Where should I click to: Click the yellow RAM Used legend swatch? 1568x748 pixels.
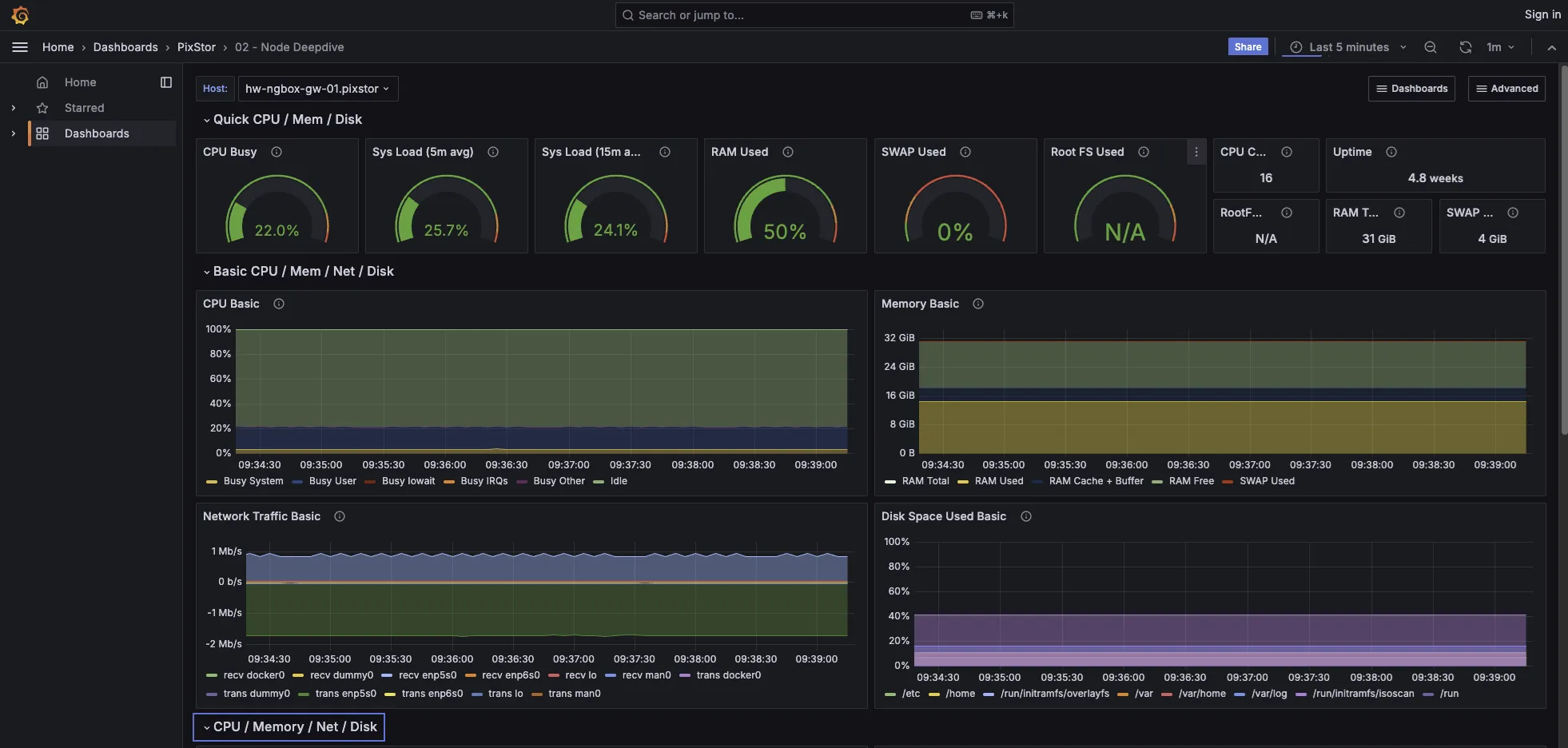coord(963,482)
